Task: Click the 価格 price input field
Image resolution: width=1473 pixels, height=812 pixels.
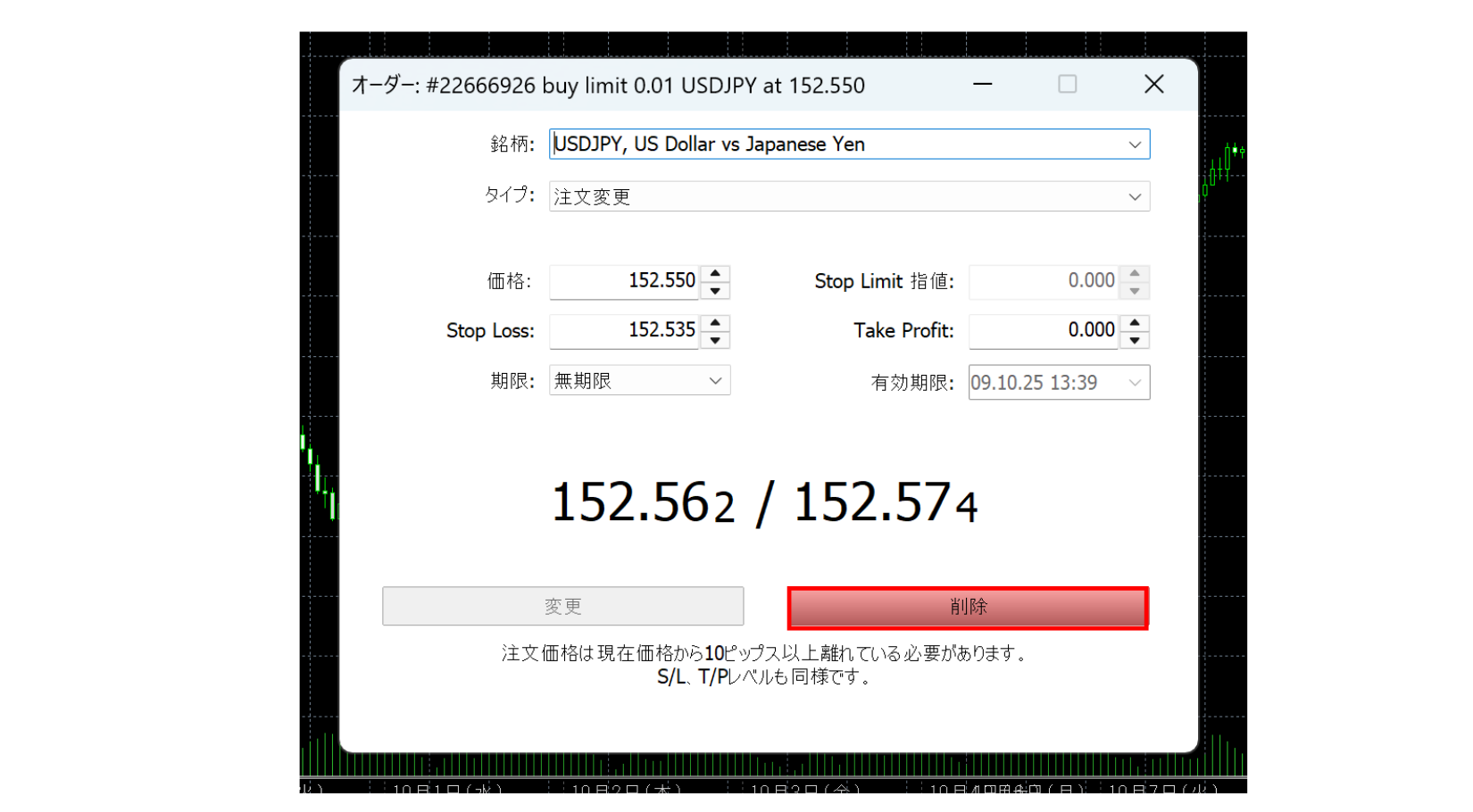Action: pos(624,281)
